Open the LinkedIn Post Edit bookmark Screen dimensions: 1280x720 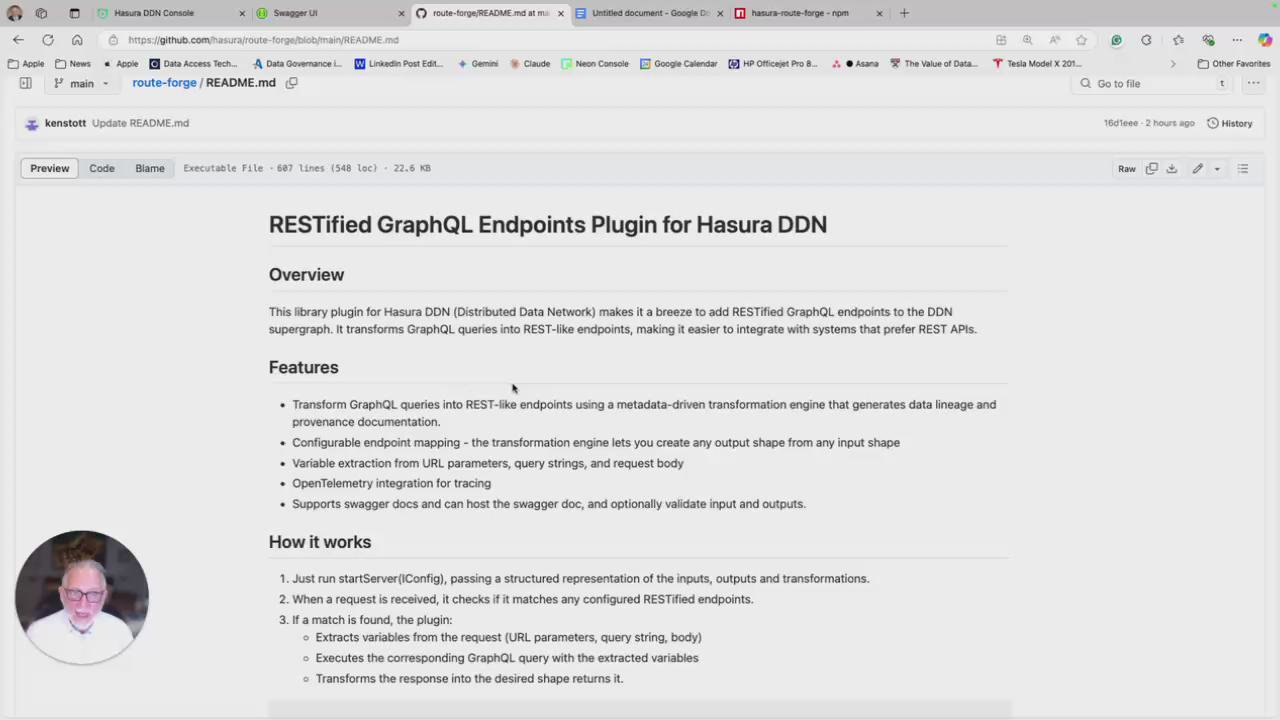pos(398,64)
